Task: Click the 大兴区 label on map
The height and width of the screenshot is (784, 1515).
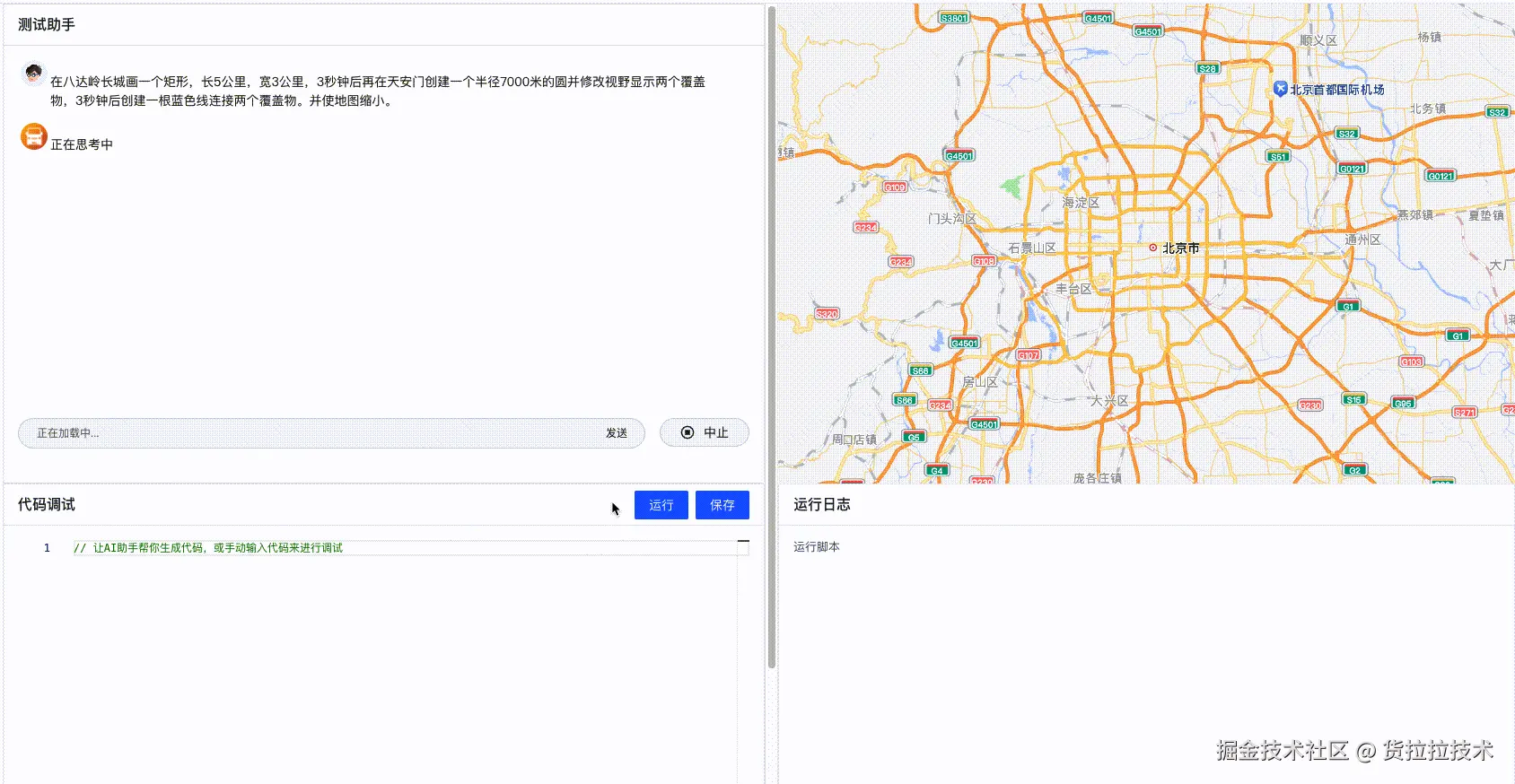Action: point(1109,401)
